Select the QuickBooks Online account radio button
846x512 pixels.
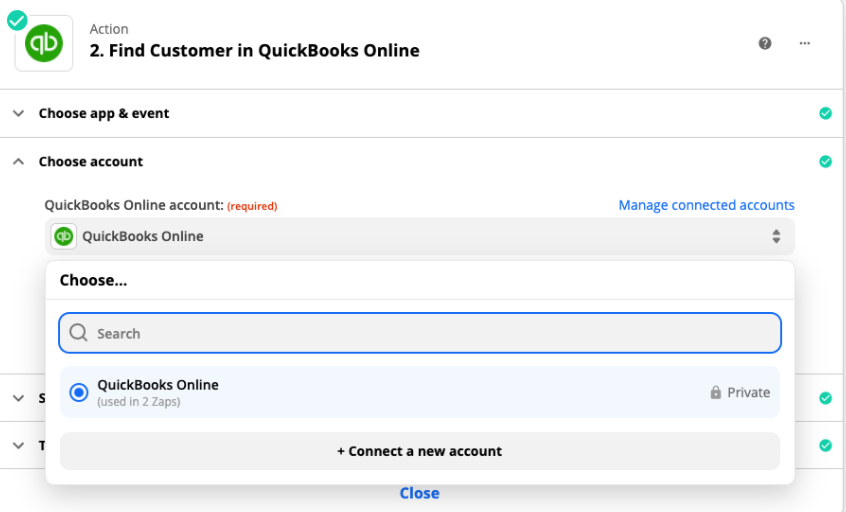[79, 392]
